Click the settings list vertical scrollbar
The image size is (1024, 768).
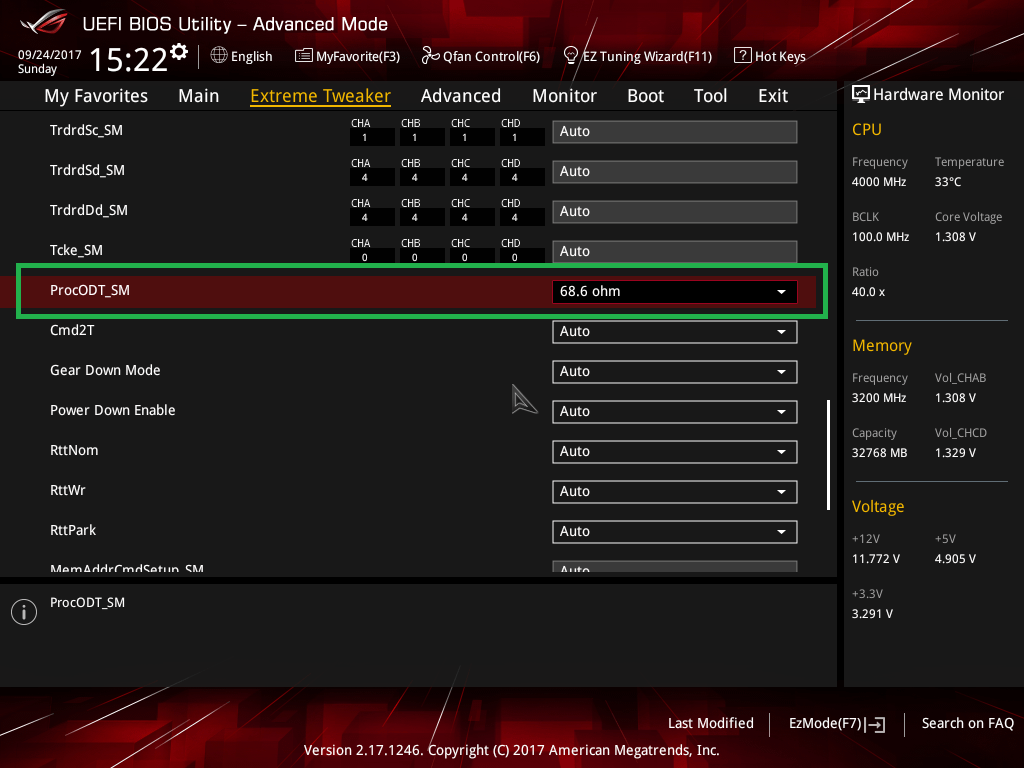coord(829,455)
